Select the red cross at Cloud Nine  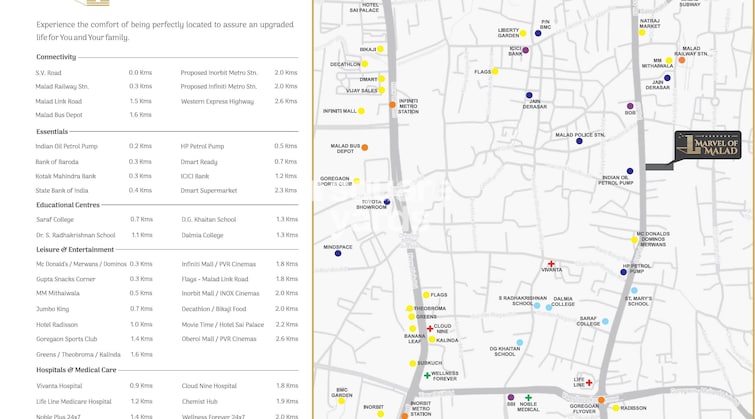(430, 328)
